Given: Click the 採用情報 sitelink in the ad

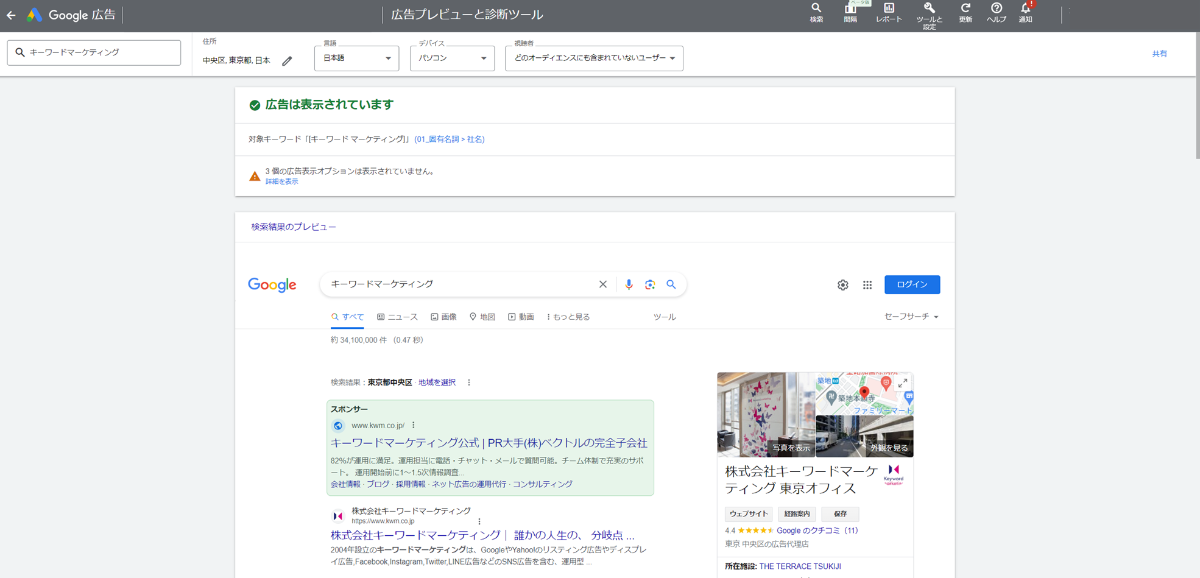Looking at the screenshot, I should coord(411,484).
